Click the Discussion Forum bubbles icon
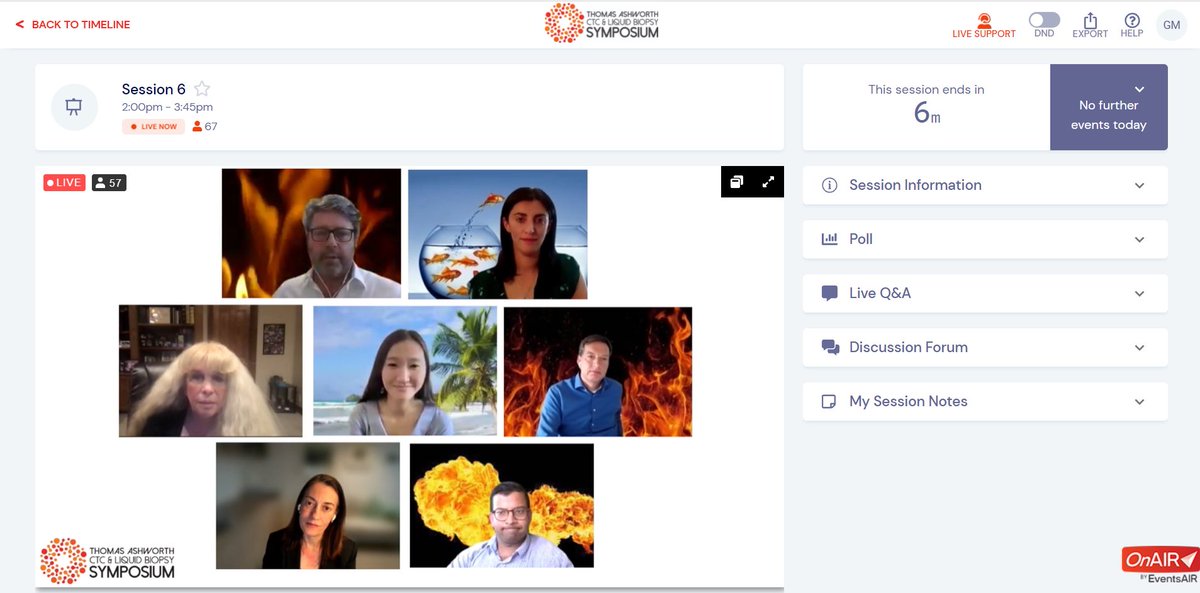1200x593 pixels. 830,347
